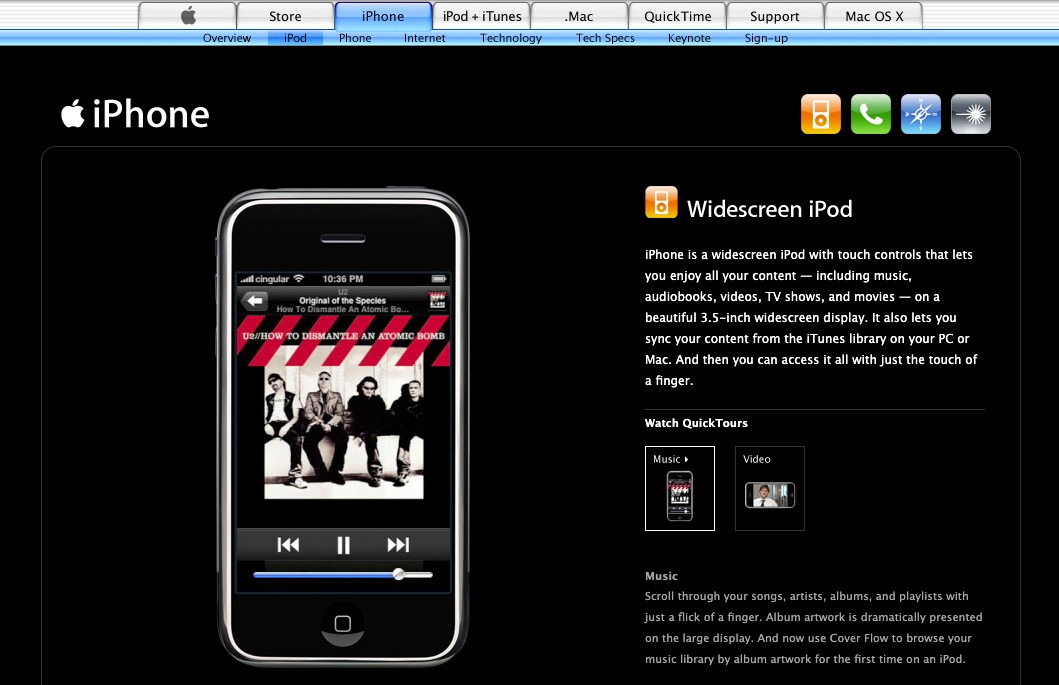Click 'Original of the Species' song title

click(342, 301)
